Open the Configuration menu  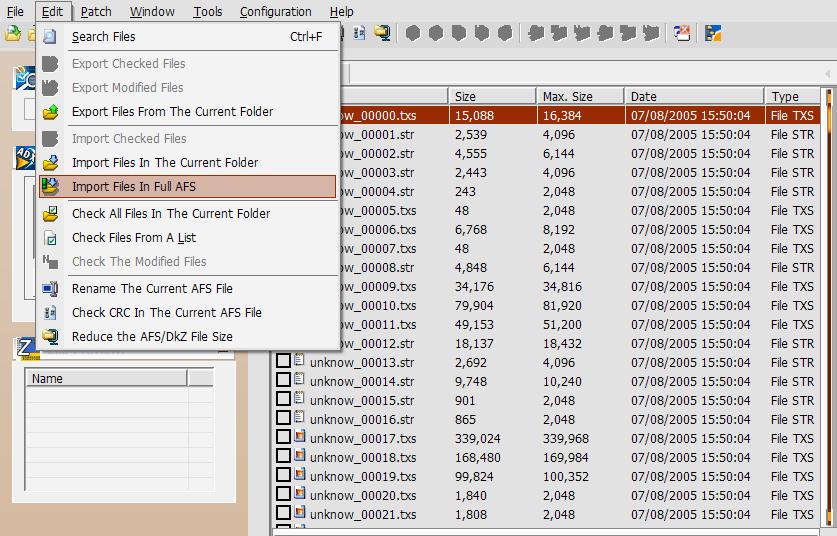276,12
